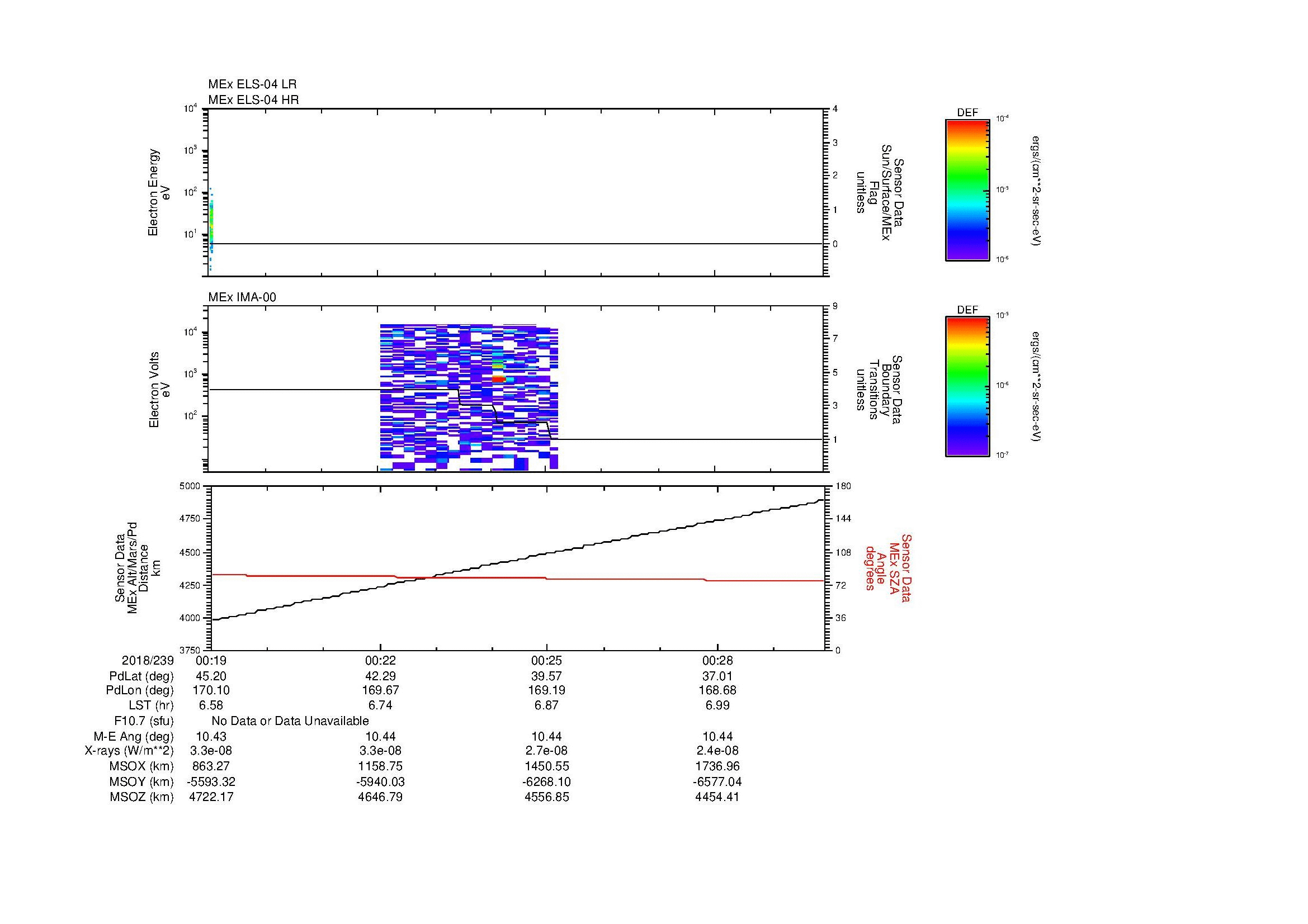The height and width of the screenshot is (924, 1308).
Task: Click MSOZ value '4454.41'
Action: point(717,797)
